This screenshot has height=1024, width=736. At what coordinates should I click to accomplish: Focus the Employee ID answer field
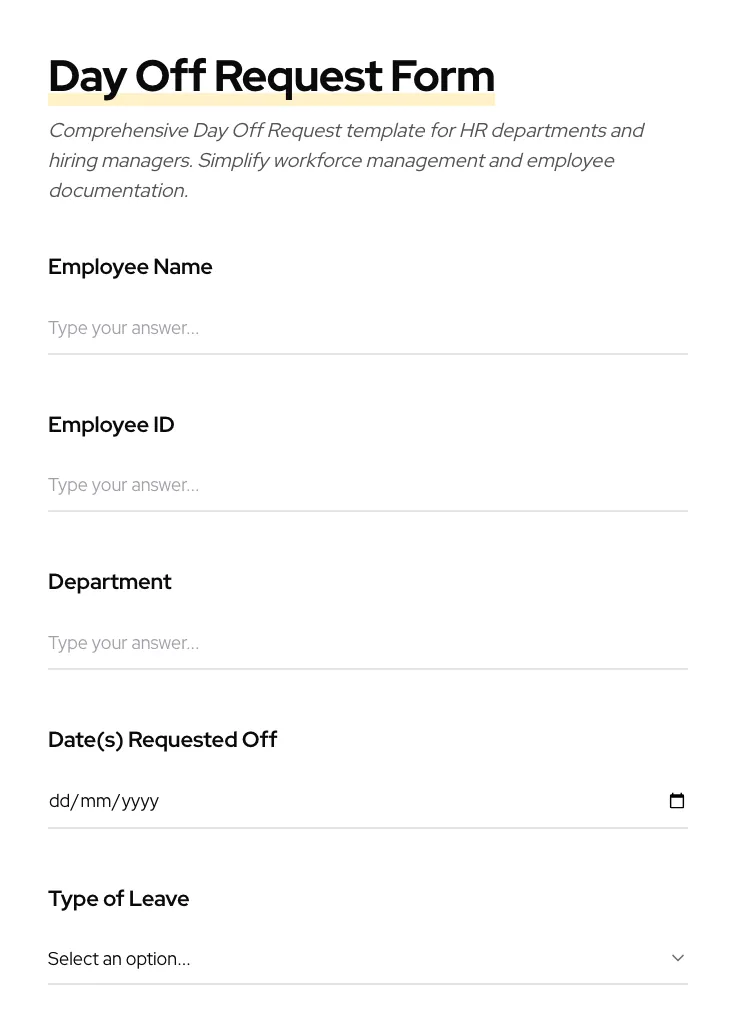(x=367, y=485)
